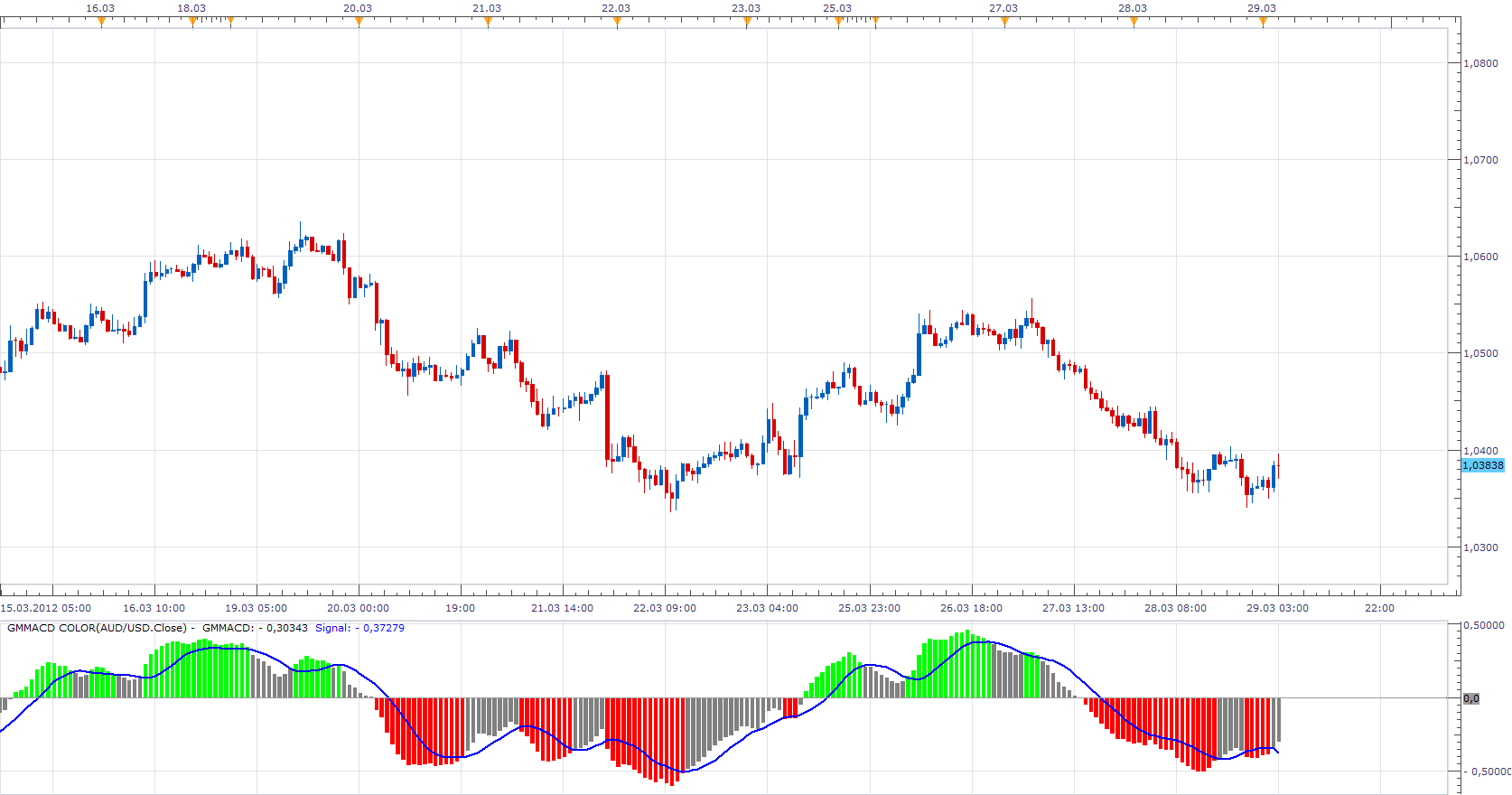Click the 0,0 zero level label

click(x=1471, y=698)
